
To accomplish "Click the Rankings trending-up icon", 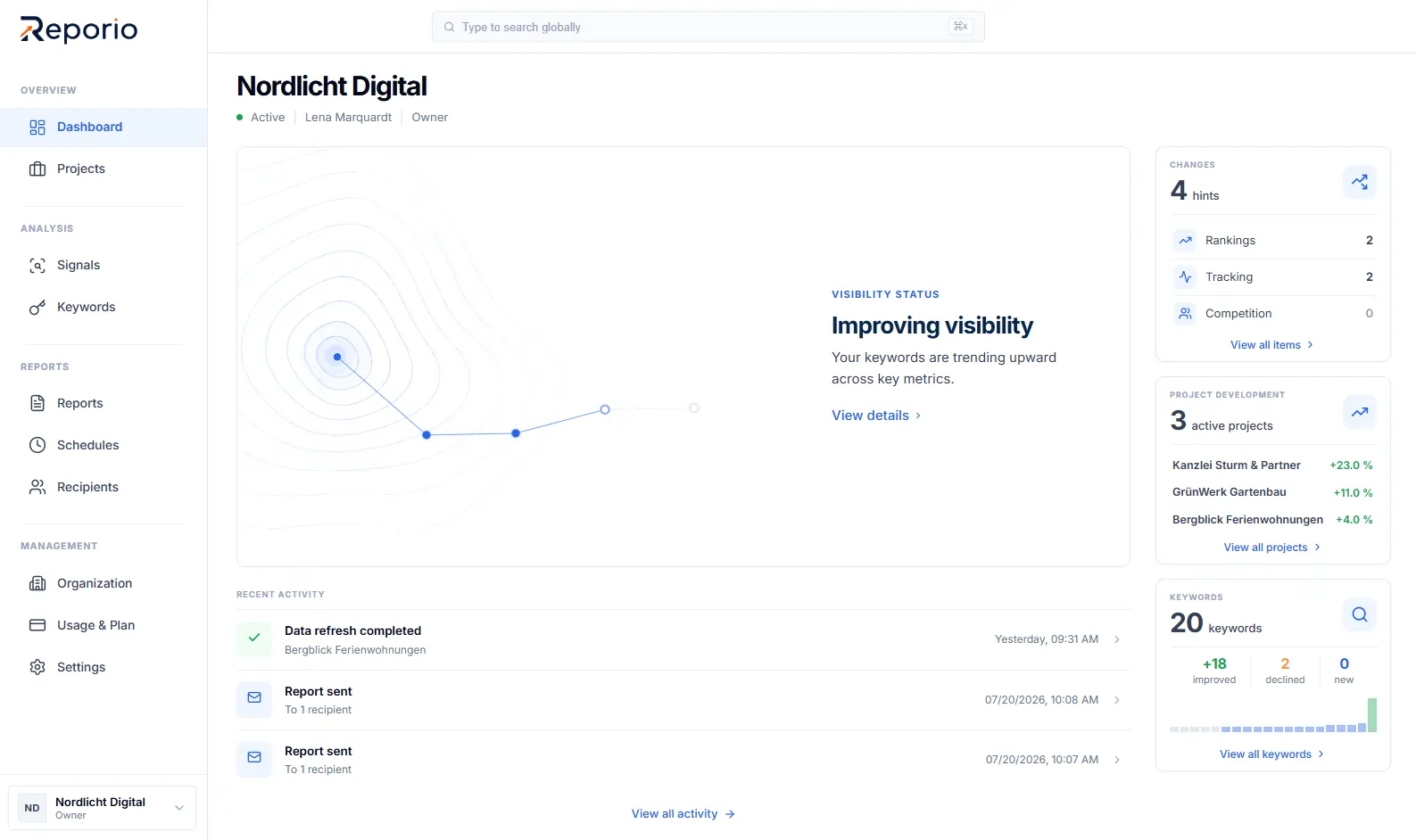I will coord(1185,241).
